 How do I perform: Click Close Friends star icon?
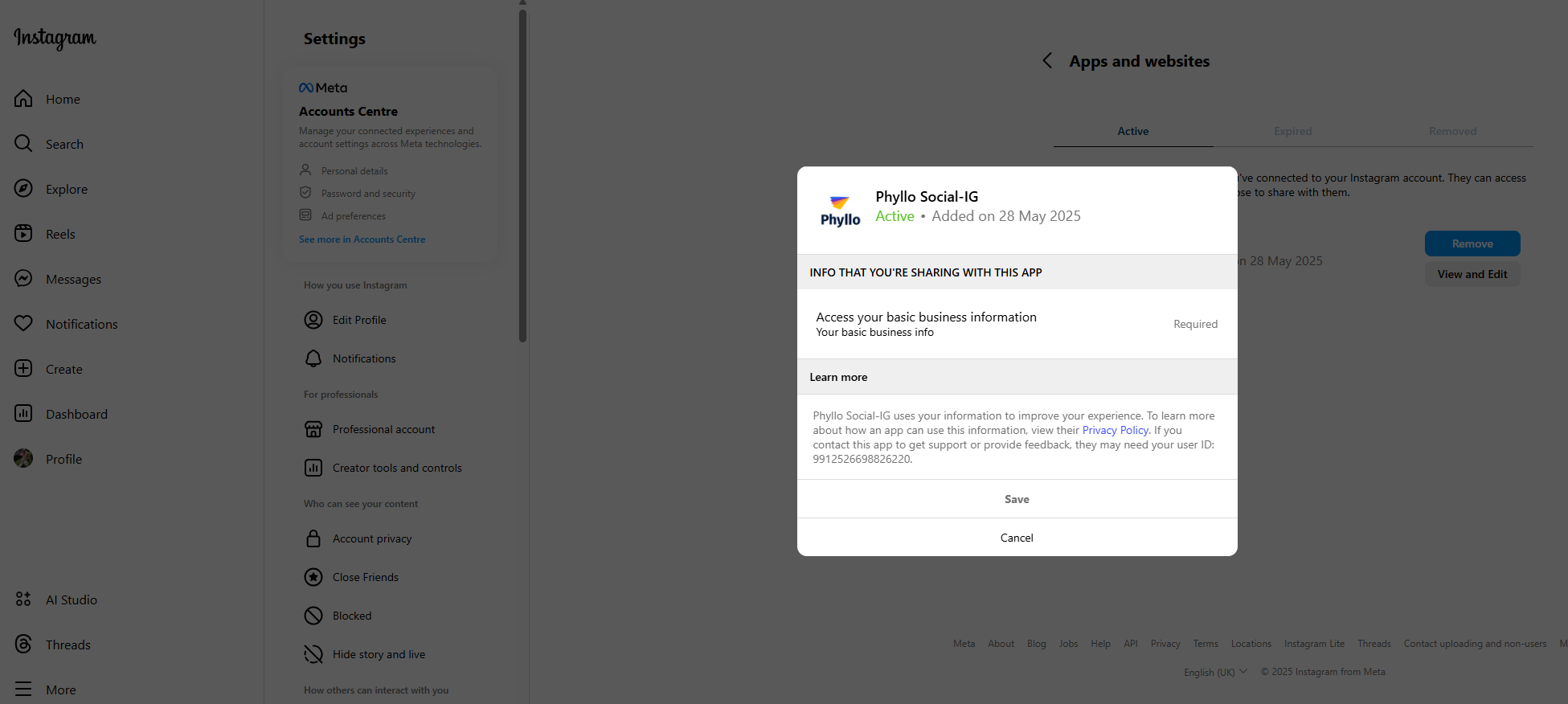pyautogui.click(x=313, y=577)
